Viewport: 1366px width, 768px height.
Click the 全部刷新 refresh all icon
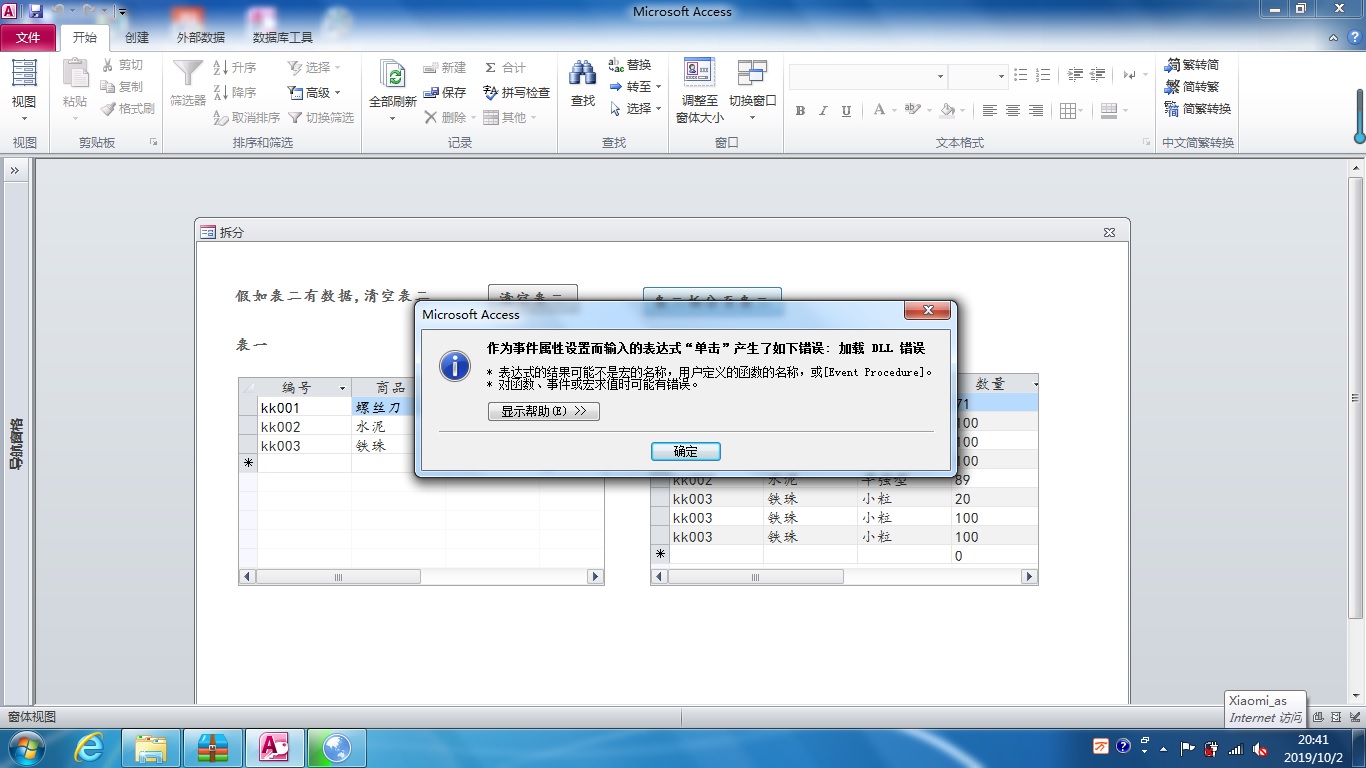(392, 75)
